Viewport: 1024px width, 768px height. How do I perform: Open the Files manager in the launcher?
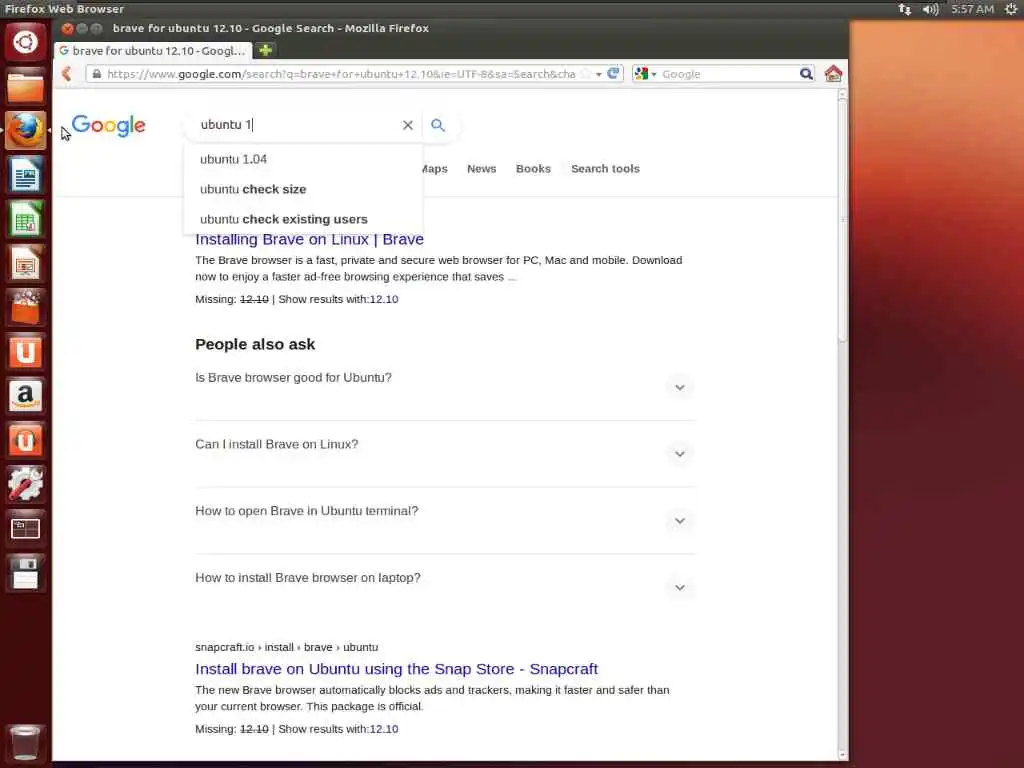[x=25, y=86]
